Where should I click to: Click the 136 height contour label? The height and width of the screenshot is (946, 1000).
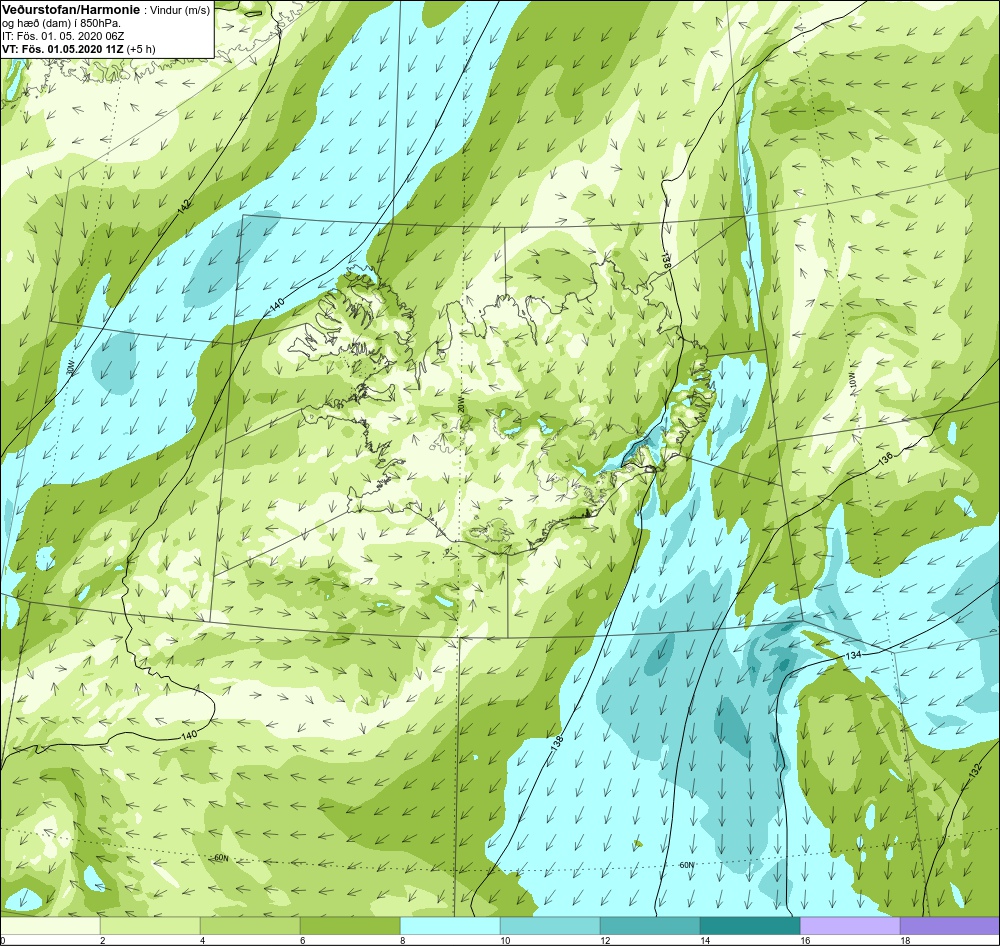(x=885, y=459)
